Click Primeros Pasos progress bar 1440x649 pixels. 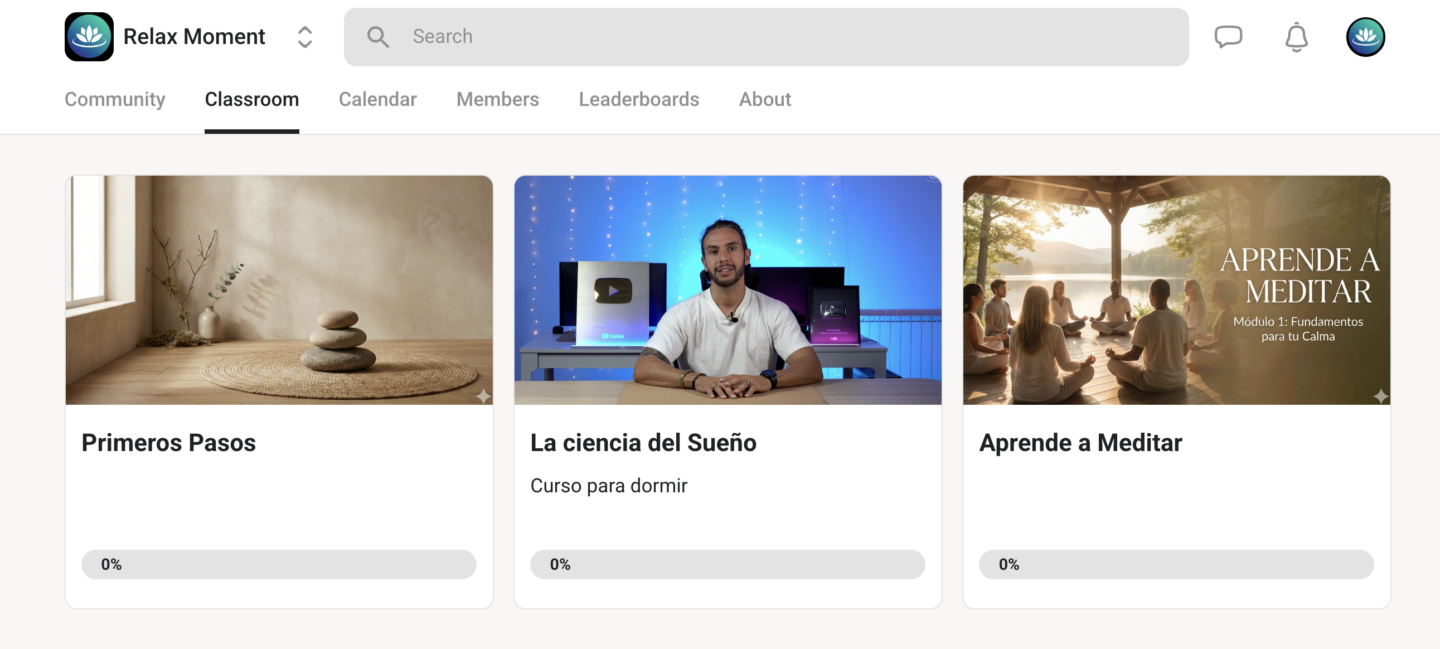pyautogui.click(x=279, y=564)
